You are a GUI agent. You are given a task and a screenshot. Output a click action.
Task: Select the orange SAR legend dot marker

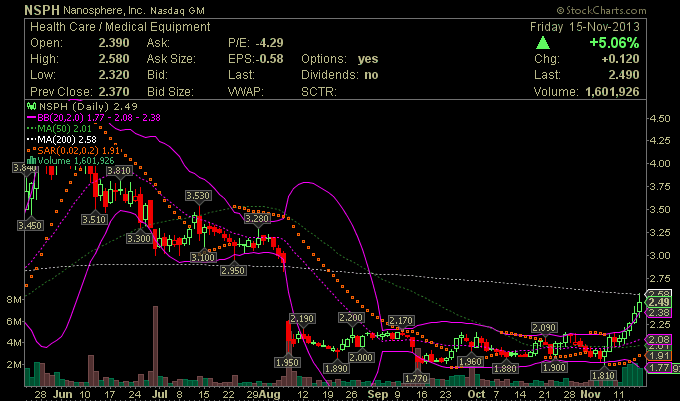coord(31,150)
